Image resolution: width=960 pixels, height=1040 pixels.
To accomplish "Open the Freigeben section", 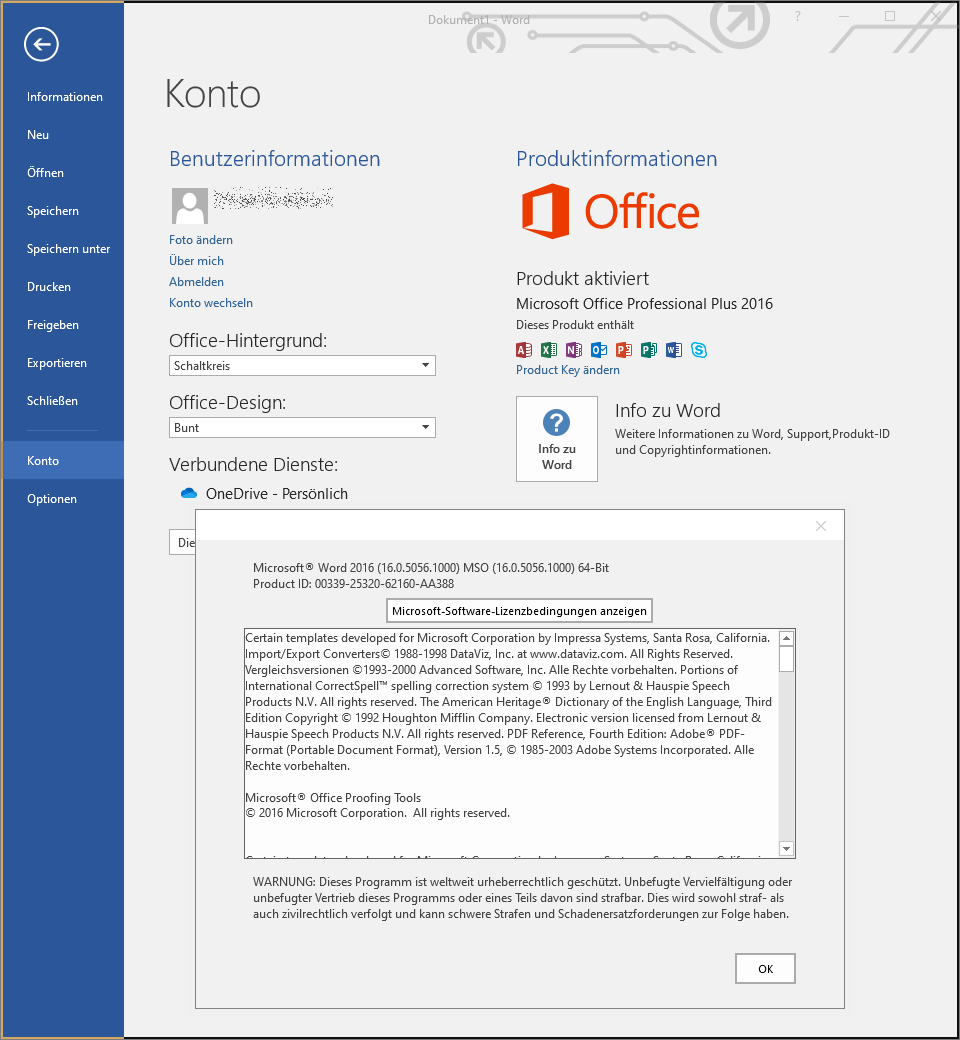I will tap(52, 325).
